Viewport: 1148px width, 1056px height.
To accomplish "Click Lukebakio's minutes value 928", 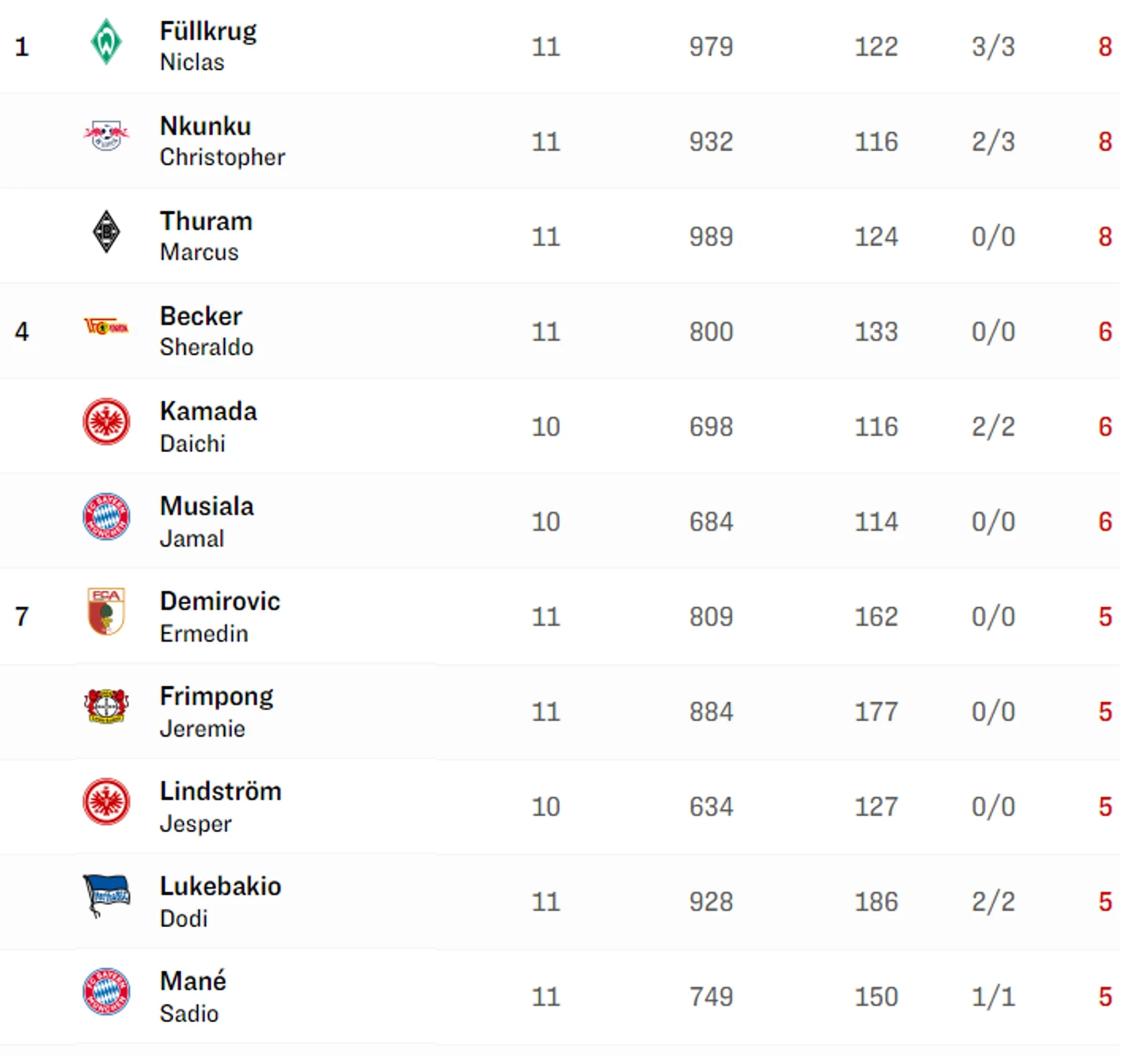I will click(711, 902).
